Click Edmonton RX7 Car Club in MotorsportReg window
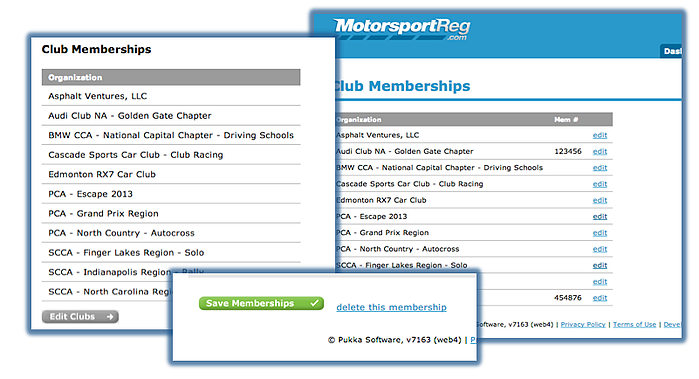The image size is (699, 379). coord(381,200)
